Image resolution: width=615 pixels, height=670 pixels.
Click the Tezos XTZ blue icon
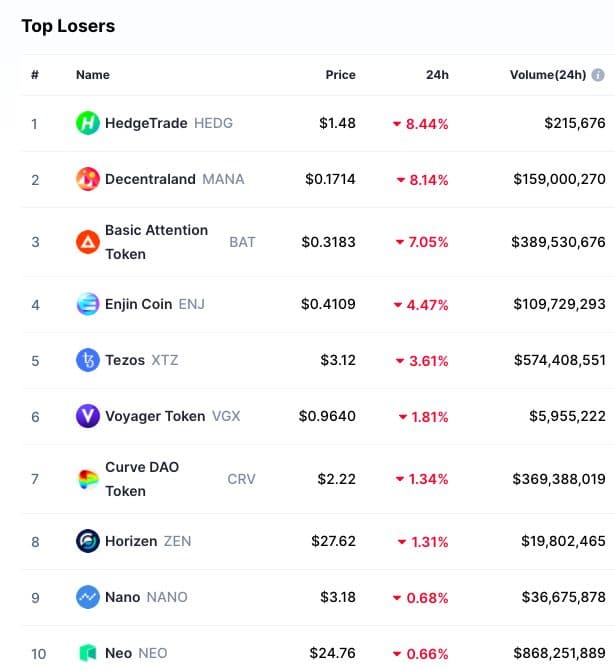(x=88, y=360)
